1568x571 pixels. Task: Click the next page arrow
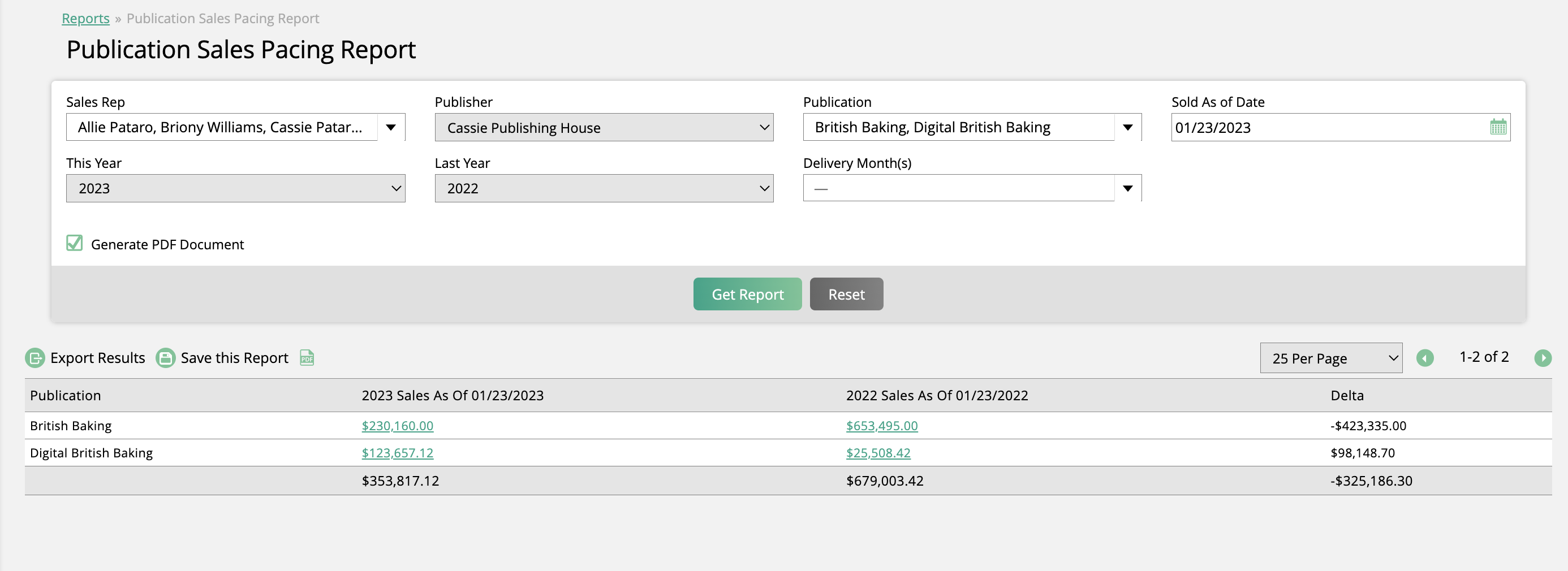tap(1543, 357)
